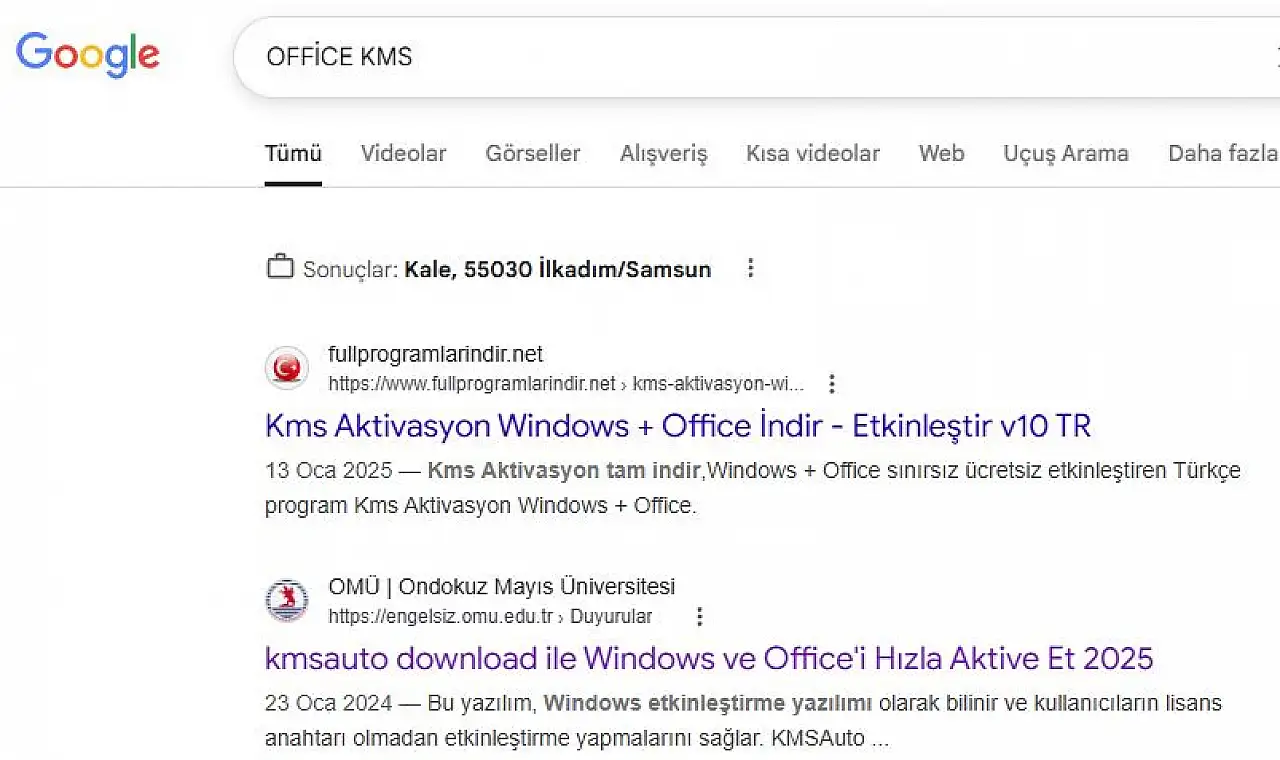Image resolution: width=1280 pixels, height=760 pixels.
Task: Click the search box containing OFFİCE KMS
Action: pos(700,57)
